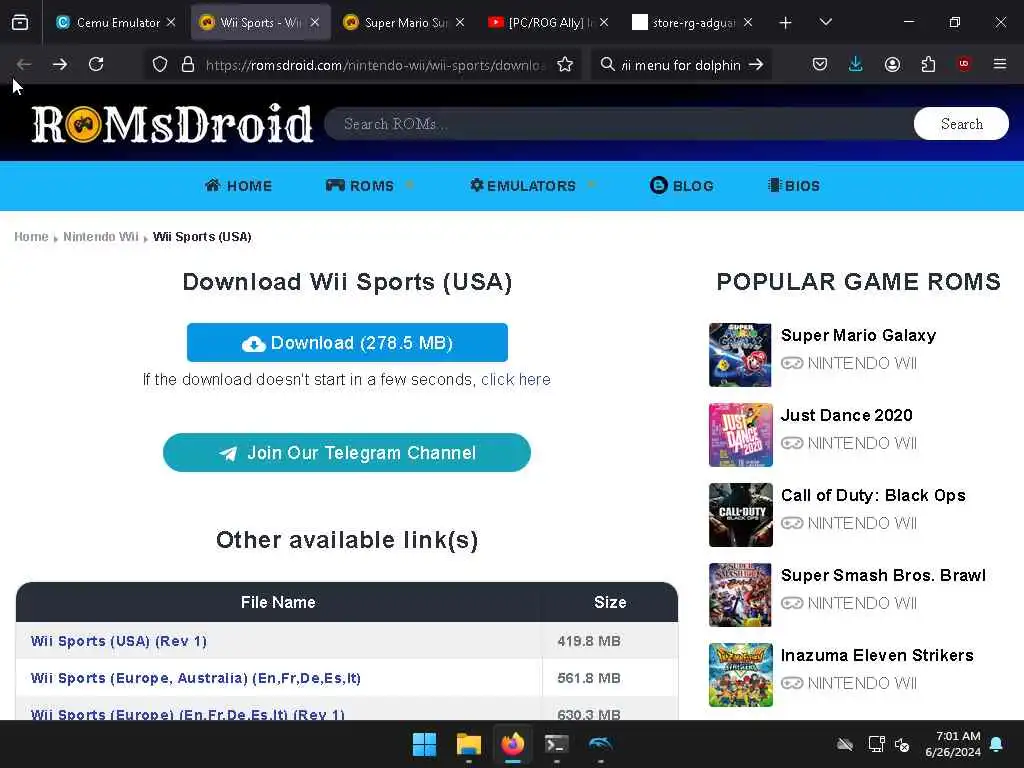This screenshot has height=768, width=1024.
Task: Open terminal app from taskbar
Action: coord(556,744)
